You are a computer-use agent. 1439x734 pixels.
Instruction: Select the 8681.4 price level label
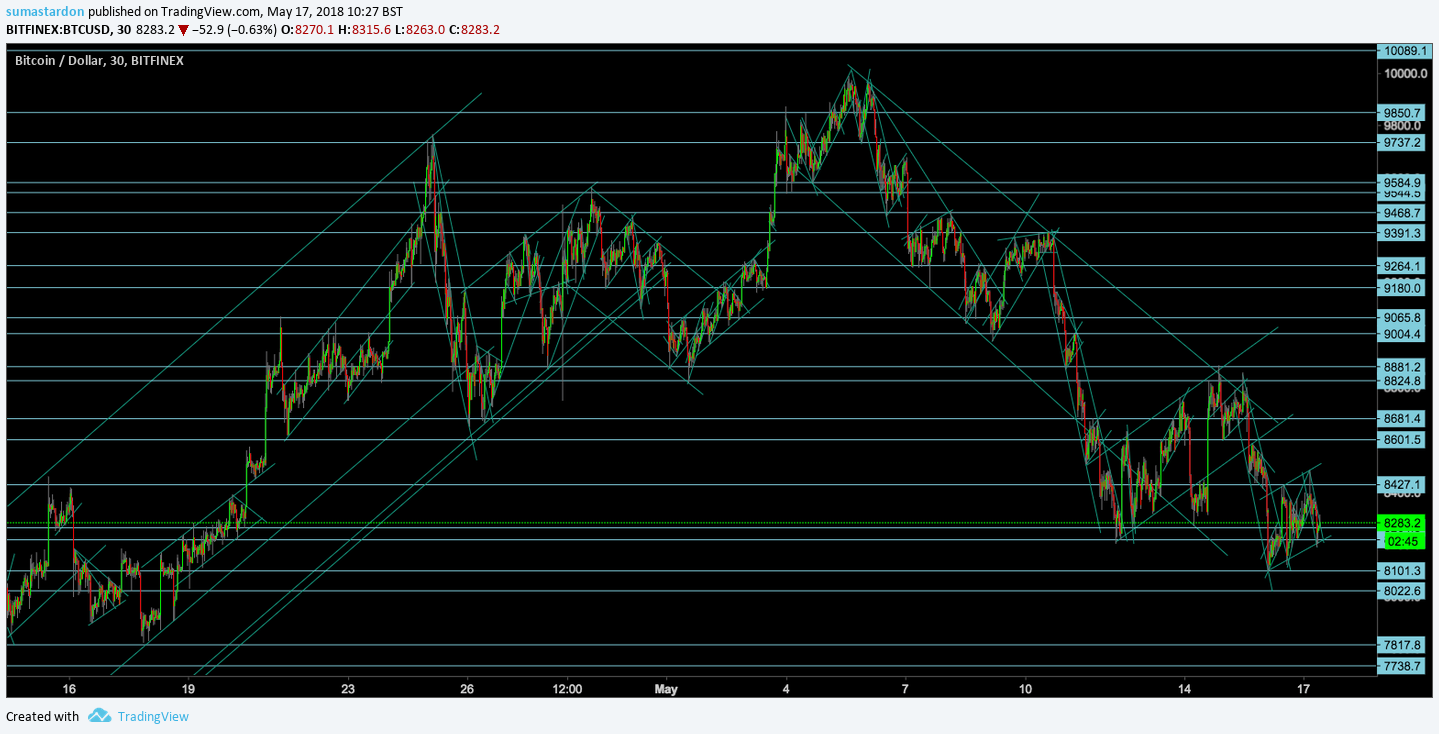click(1401, 418)
